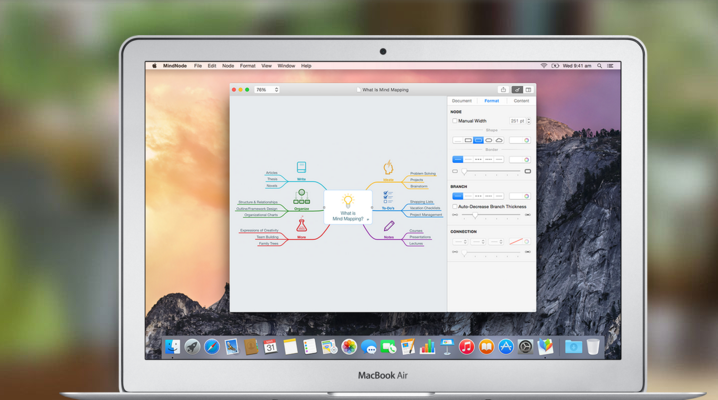The height and width of the screenshot is (400, 718).
Task: Click the light bulb in central node
Action: pyautogui.click(x=348, y=201)
